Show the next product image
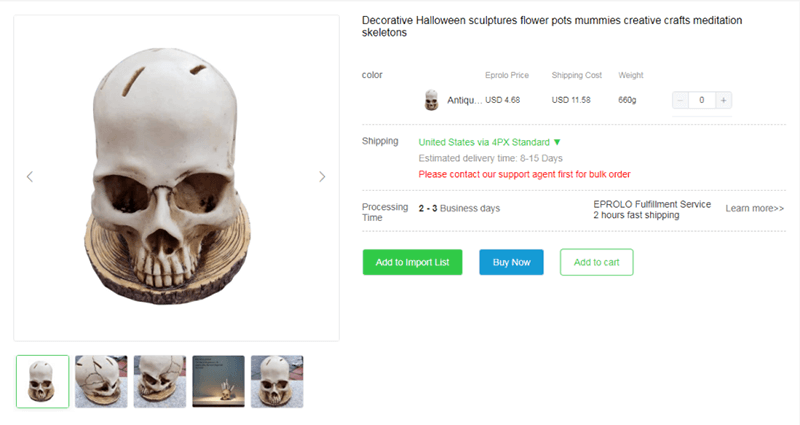800x425 pixels. click(322, 177)
